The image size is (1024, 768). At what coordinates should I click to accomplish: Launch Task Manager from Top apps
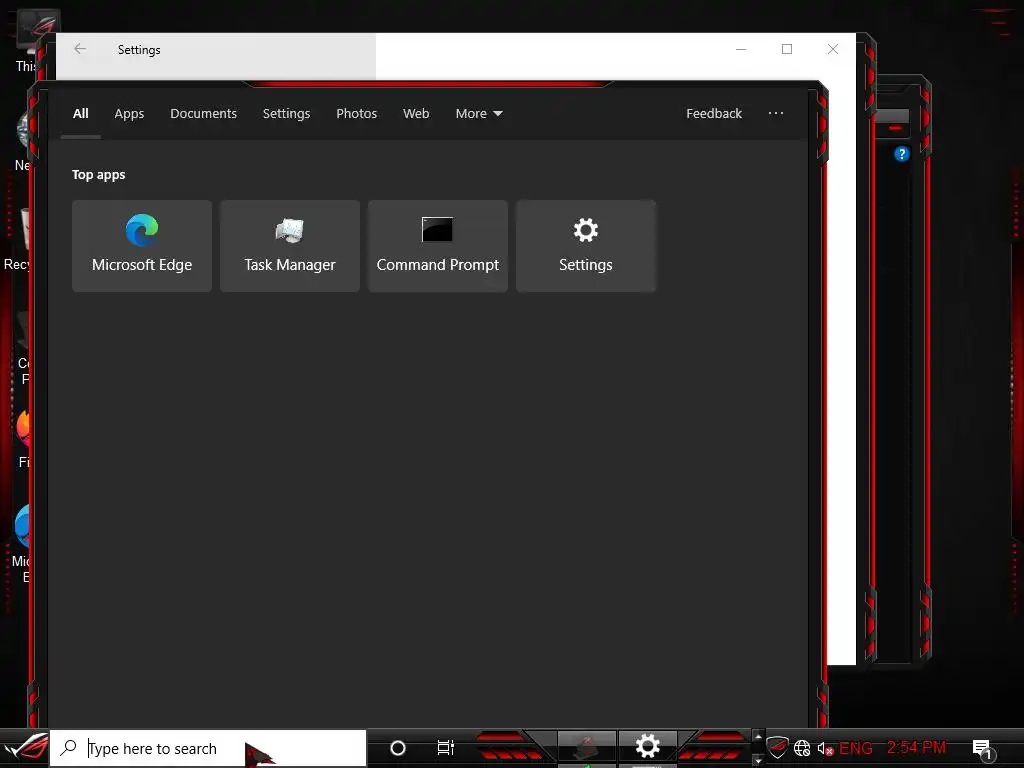coord(290,246)
